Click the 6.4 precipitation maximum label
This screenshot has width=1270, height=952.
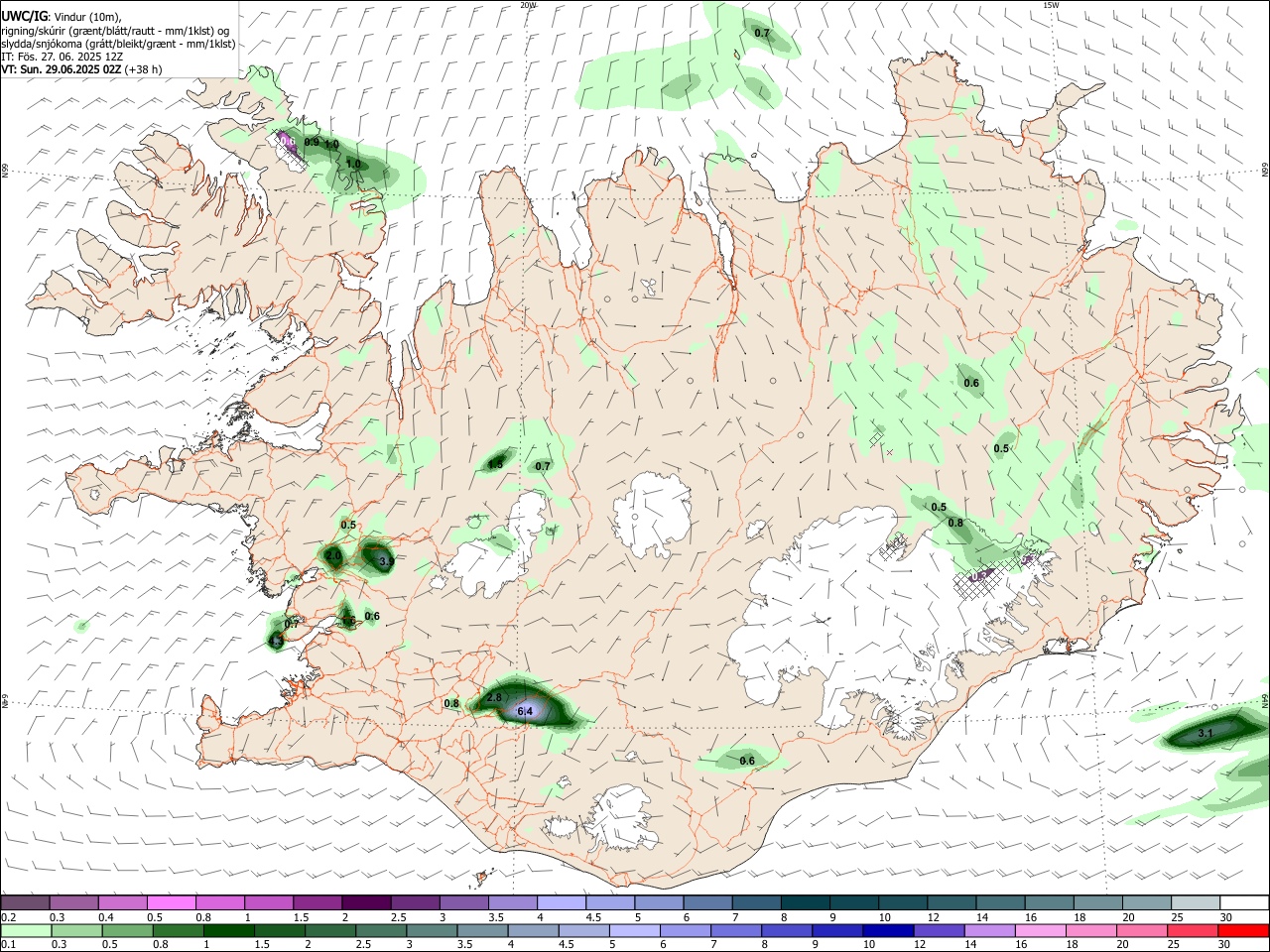tap(526, 711)
